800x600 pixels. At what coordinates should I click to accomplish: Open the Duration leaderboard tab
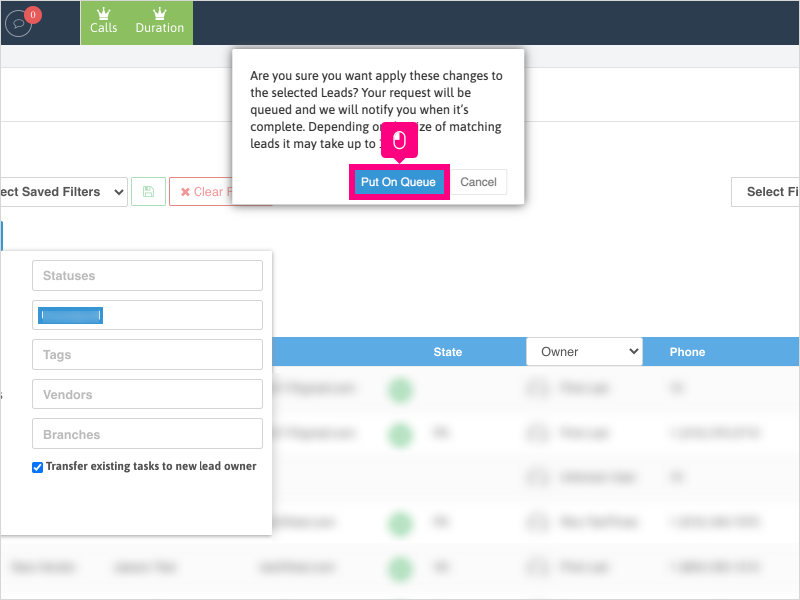[x=160, y=22]
